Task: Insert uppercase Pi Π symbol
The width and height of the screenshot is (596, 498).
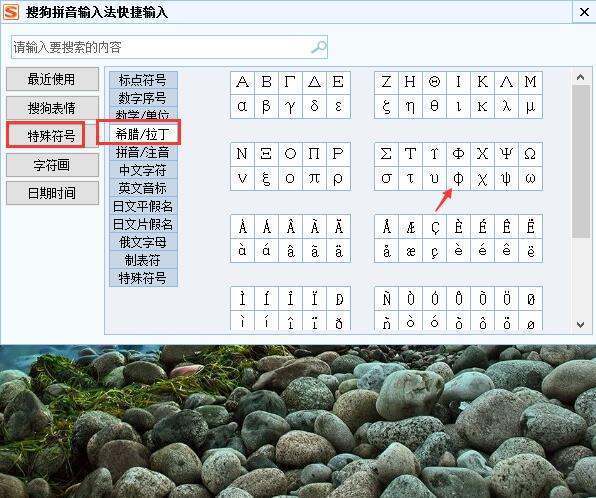Action: tap(314, 154)
